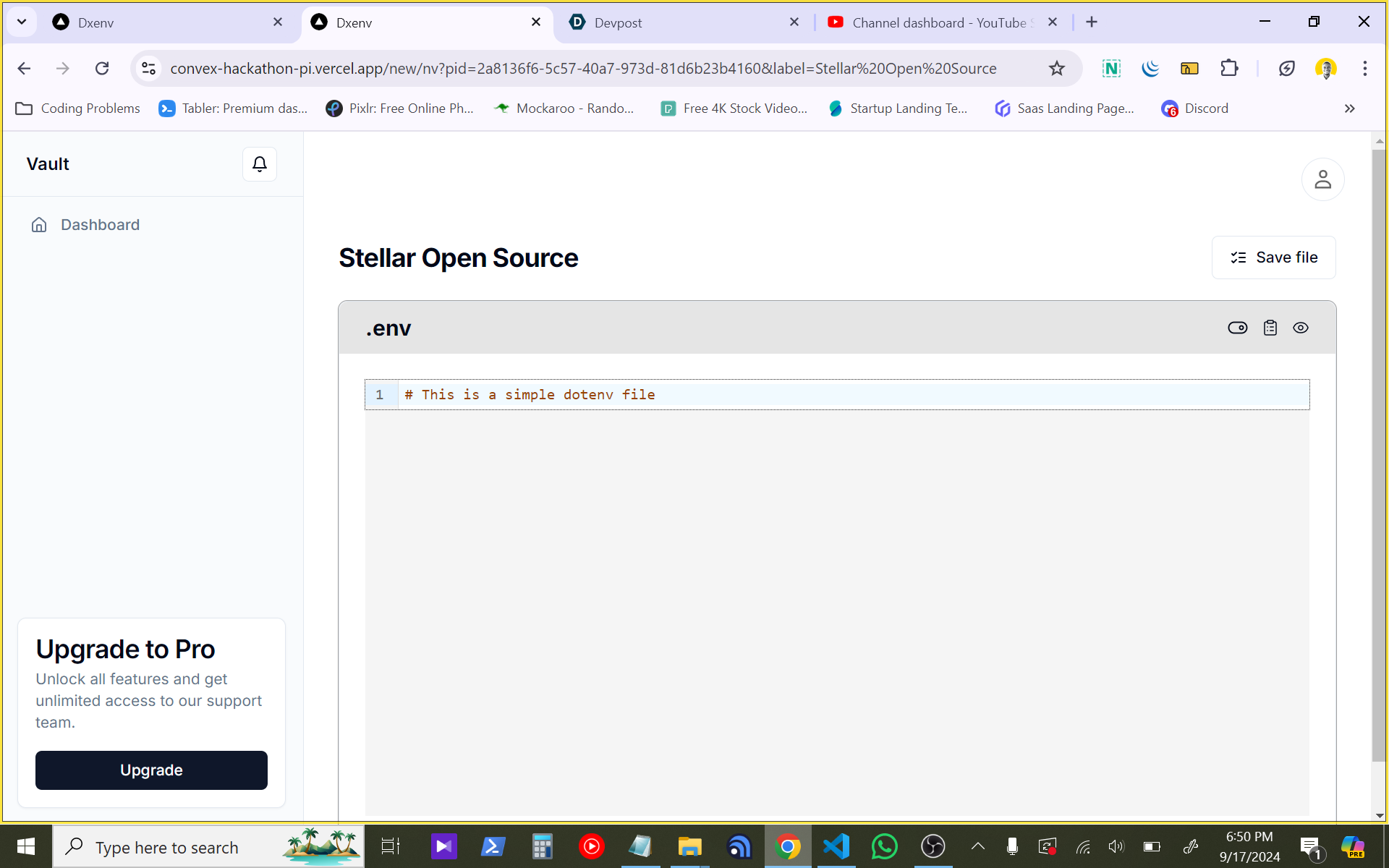Image resolution: width=1389 pixels, height=868 pixels.
Task: Toggle the switch icon in .env header
Action: (1237, 328)
